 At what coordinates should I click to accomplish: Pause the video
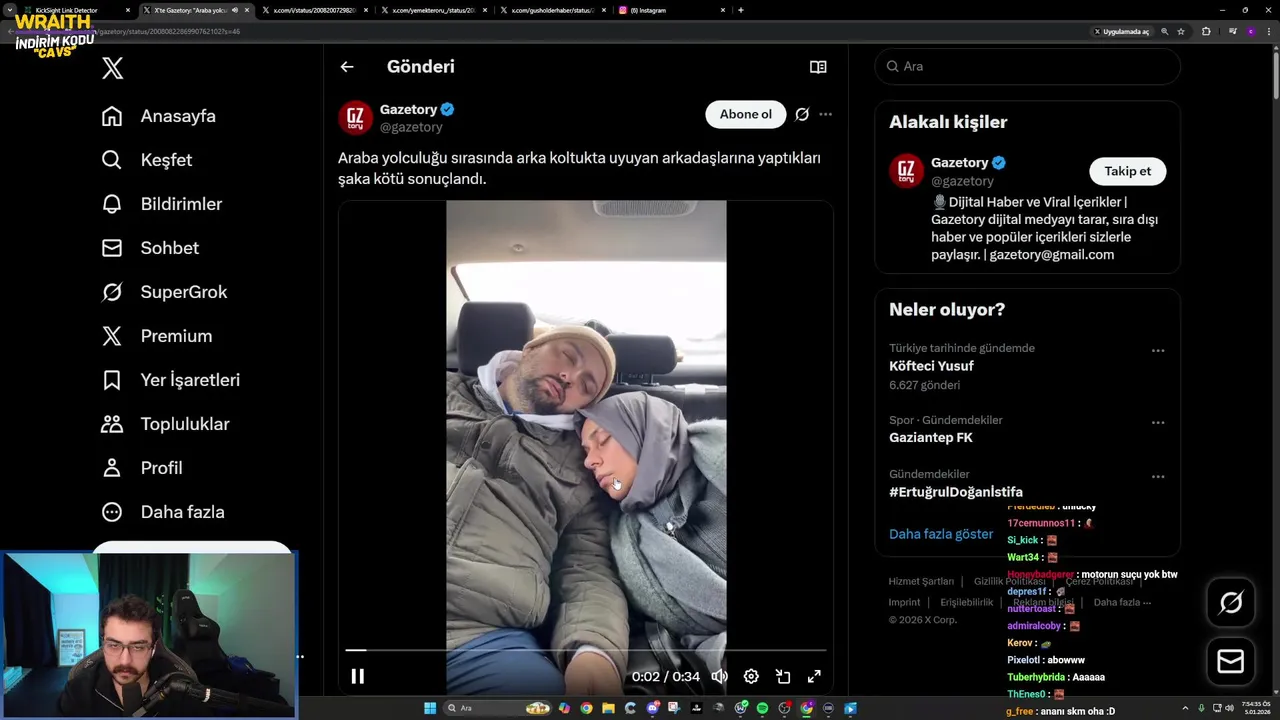click(x=357, y=676)
